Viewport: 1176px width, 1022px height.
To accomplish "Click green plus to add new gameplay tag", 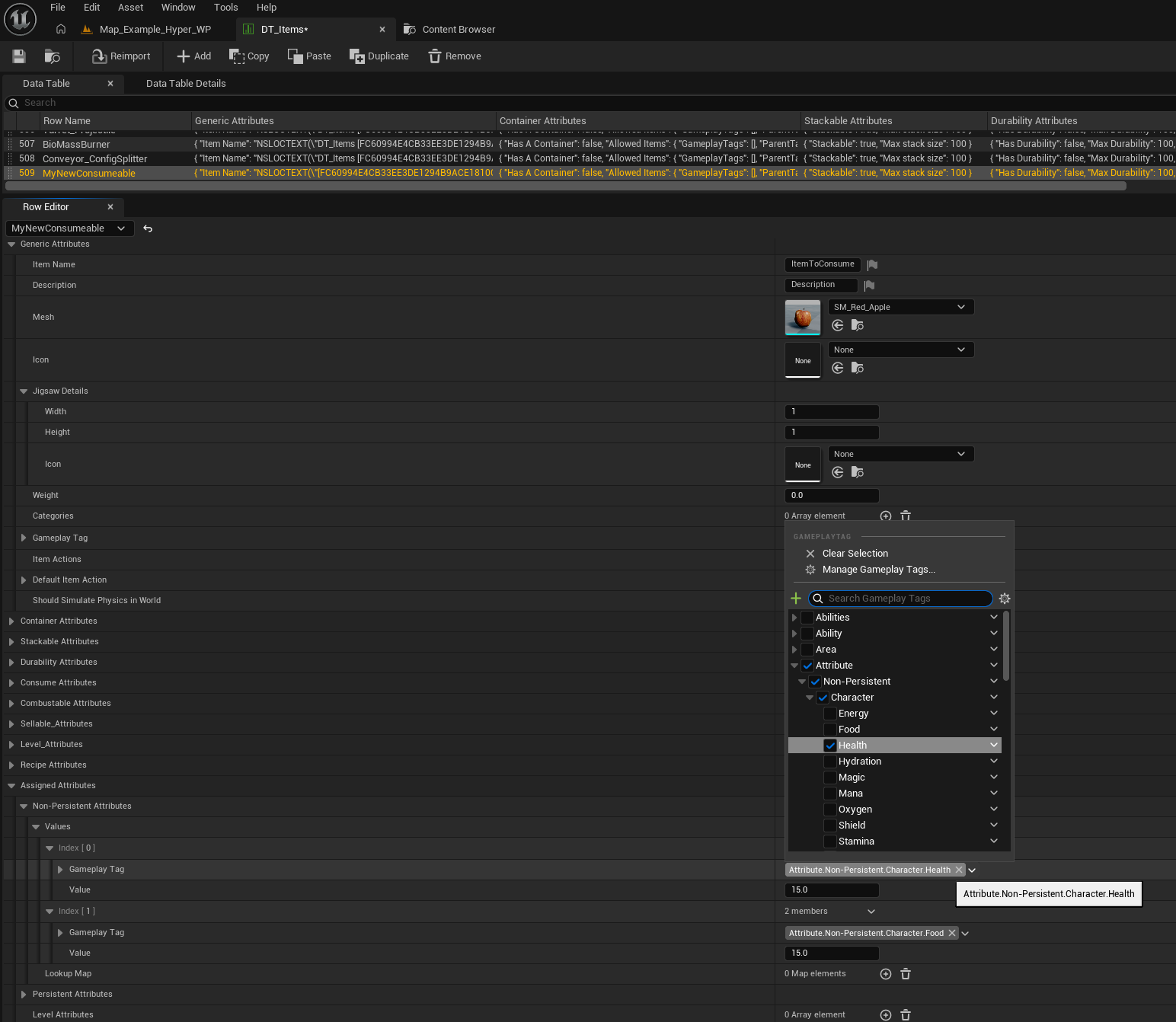I will click(796, 599).
